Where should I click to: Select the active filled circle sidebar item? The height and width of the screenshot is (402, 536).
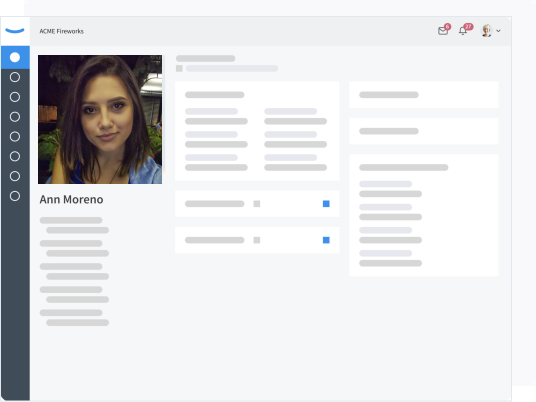15,57
